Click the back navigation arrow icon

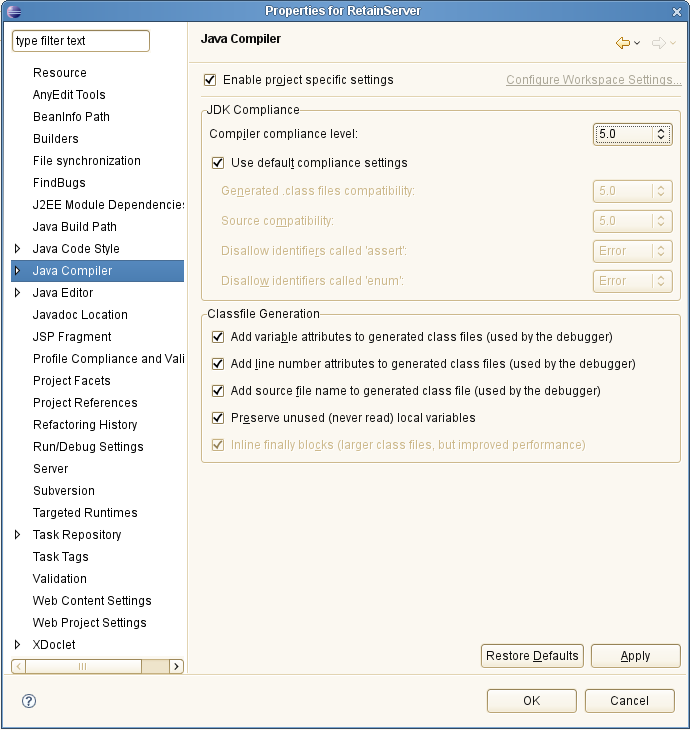point(622,43)
